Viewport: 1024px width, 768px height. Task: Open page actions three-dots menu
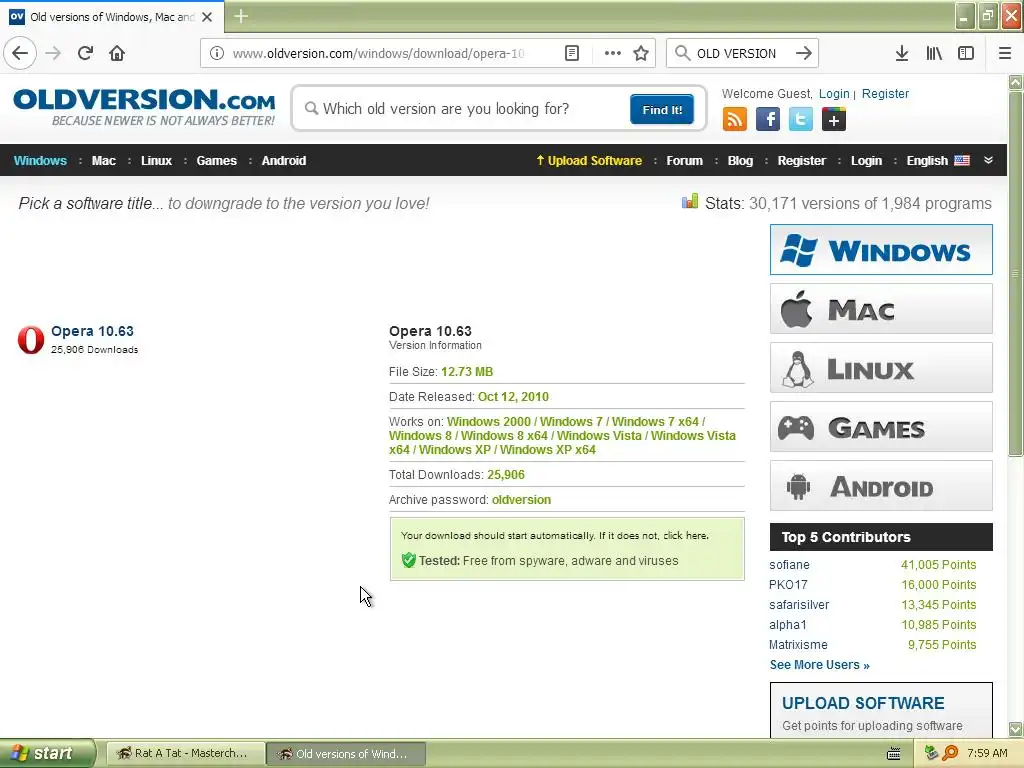(x=613, y=53)
